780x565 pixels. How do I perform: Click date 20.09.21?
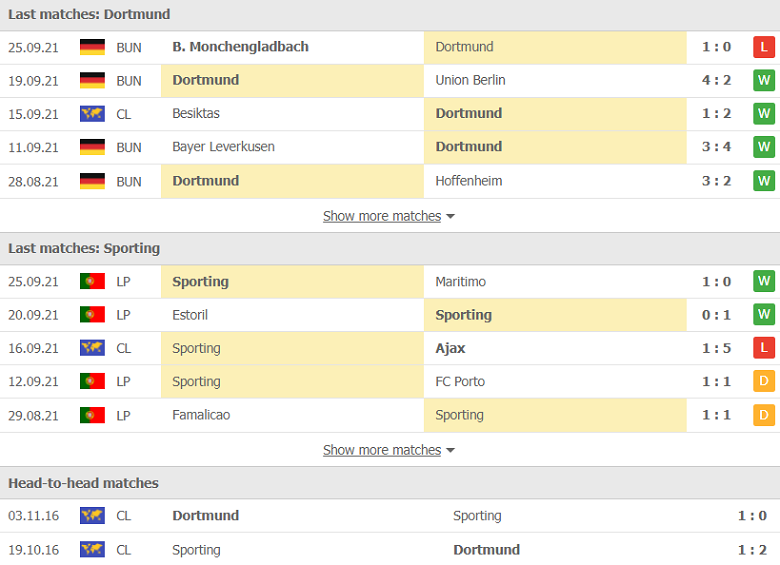33,315
